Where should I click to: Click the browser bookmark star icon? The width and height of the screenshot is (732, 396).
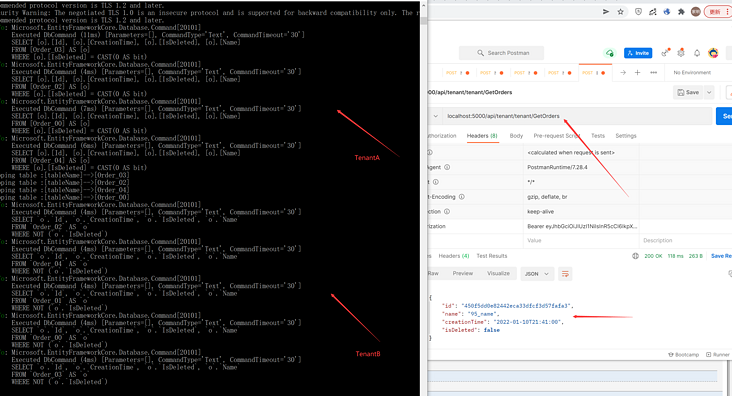[x=620, y=12]
